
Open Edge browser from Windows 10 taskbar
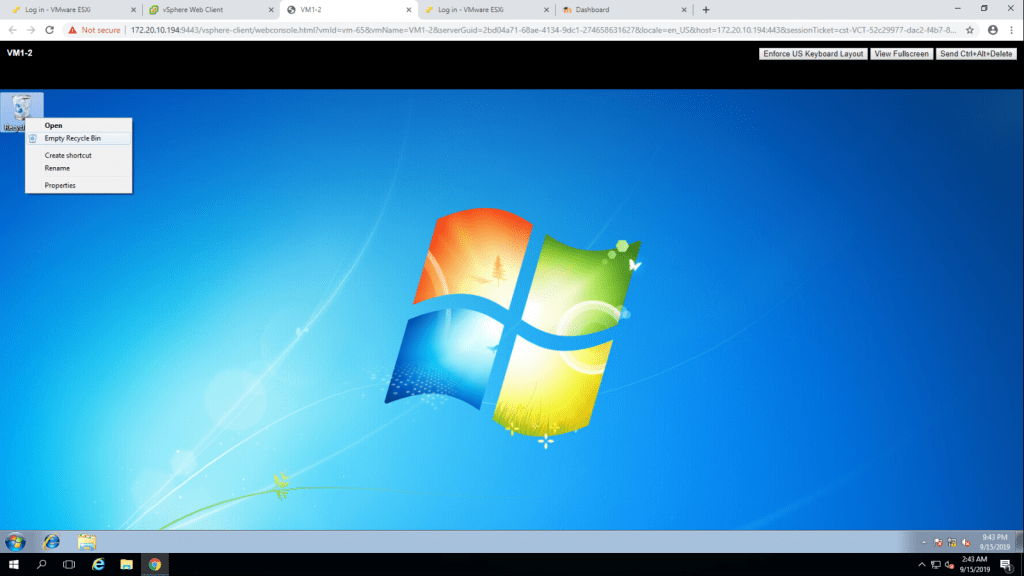coord(98,565)
